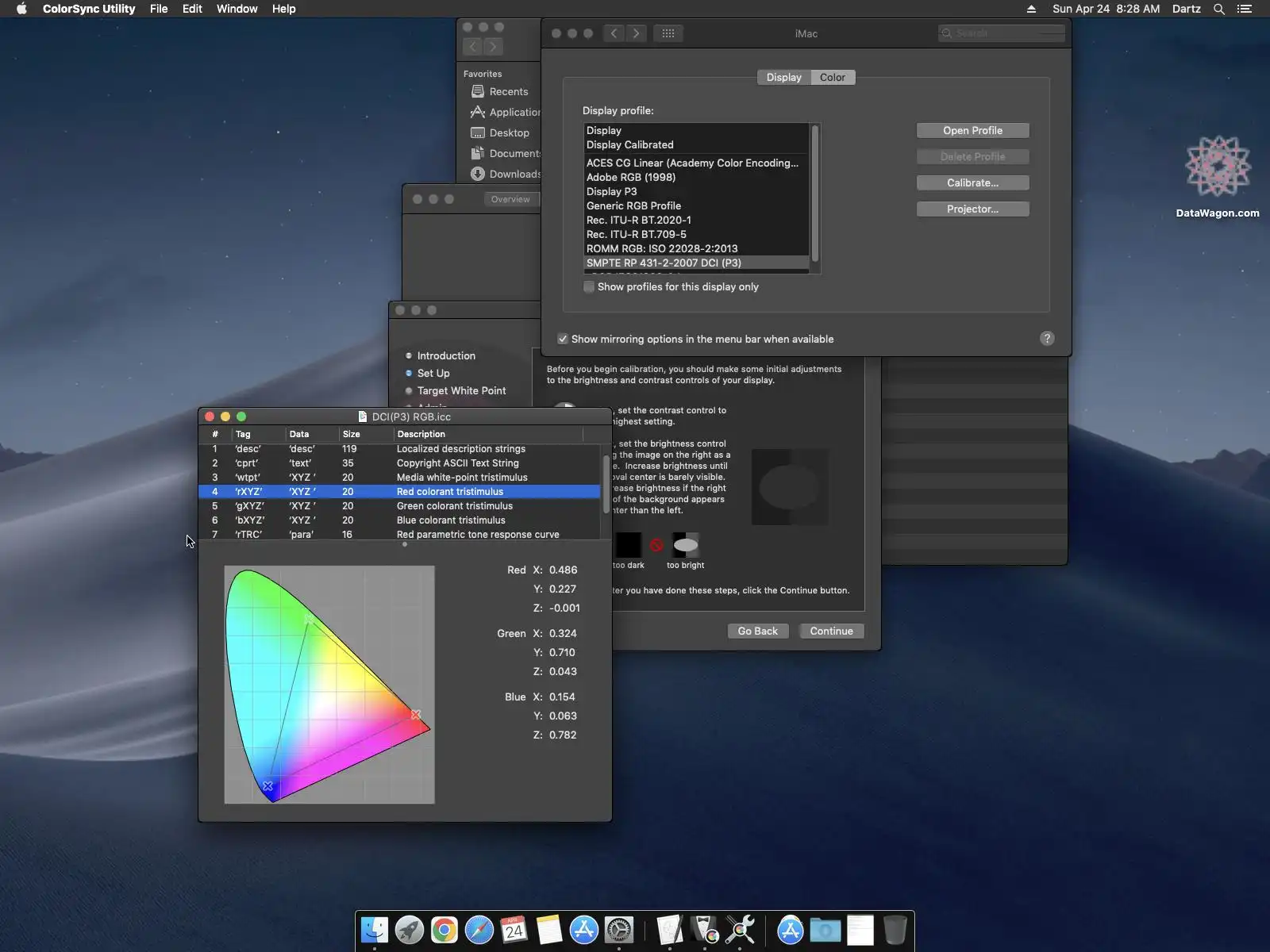Click the DCI(P3) RGB.icc title document icon
The height and width of the screenshot is (952, 1270).
[363, 416]
